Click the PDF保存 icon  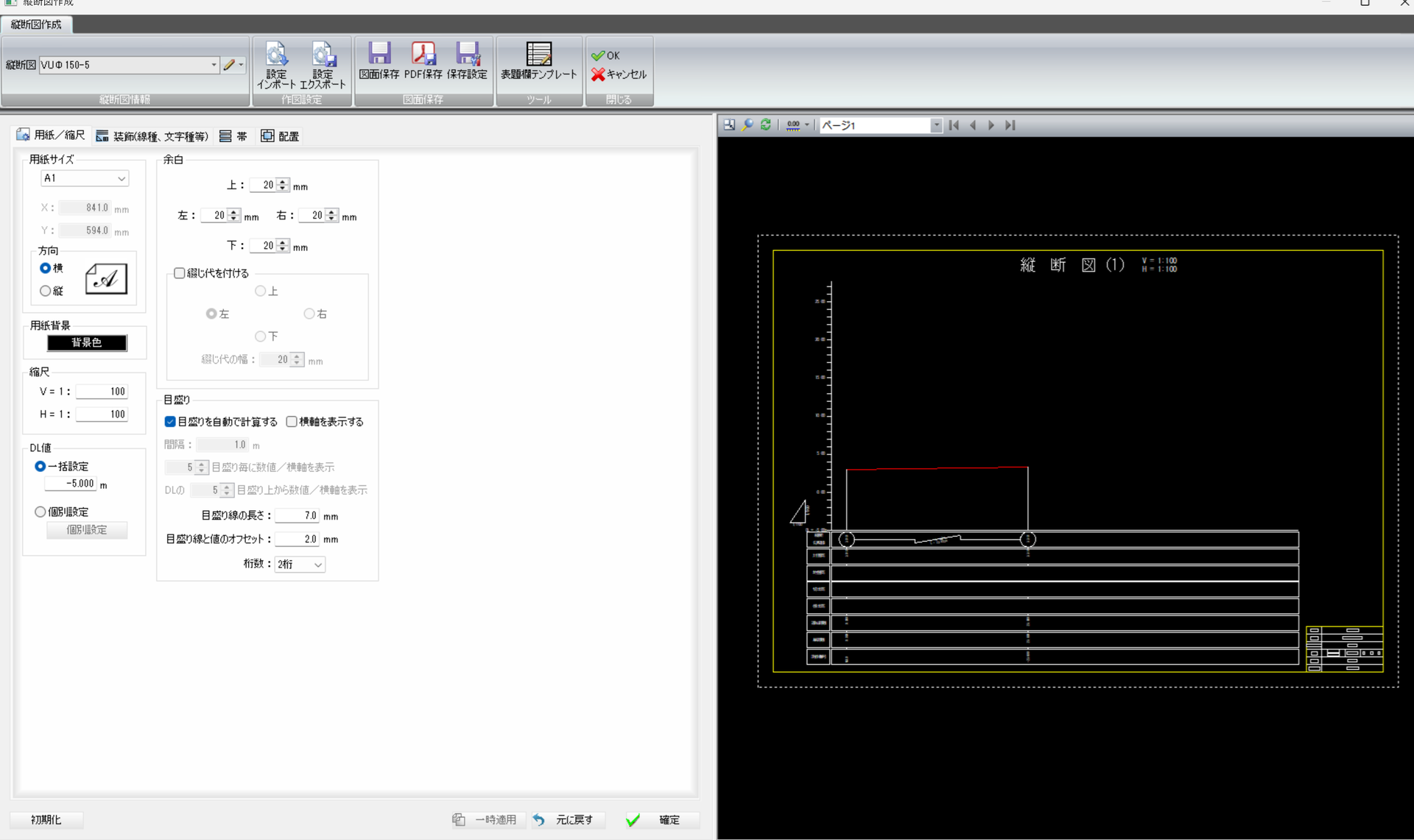[423, 54]
